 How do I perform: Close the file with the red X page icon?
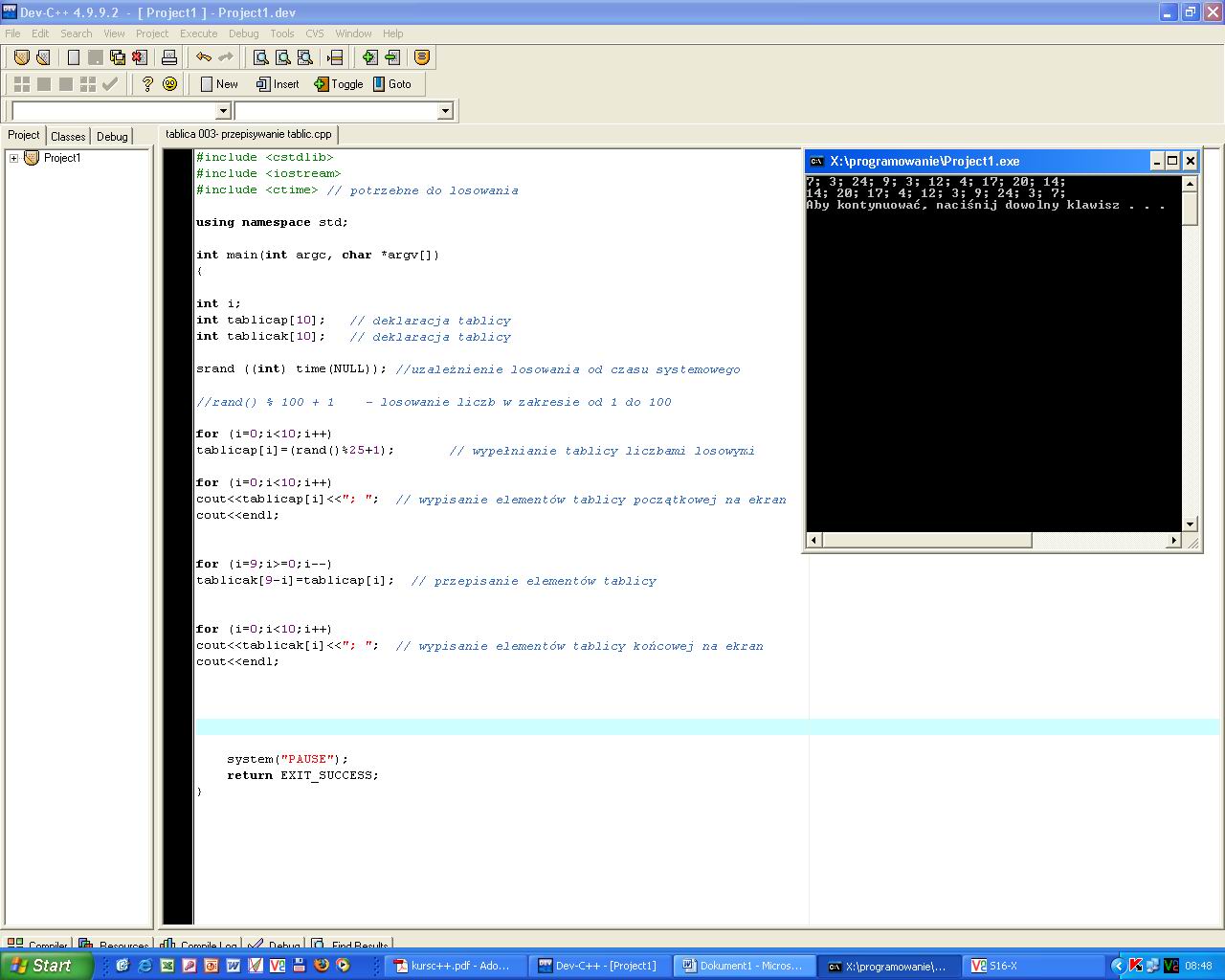click(139, 57)
